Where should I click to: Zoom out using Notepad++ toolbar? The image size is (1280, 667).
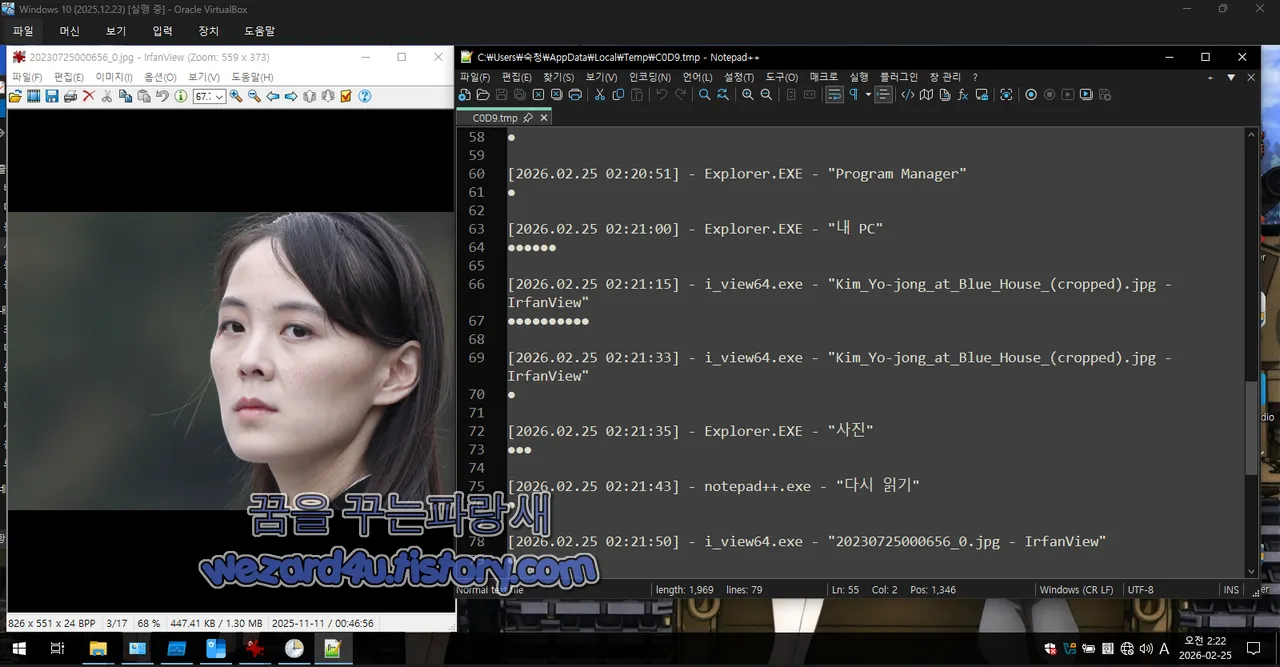(766, 95)
